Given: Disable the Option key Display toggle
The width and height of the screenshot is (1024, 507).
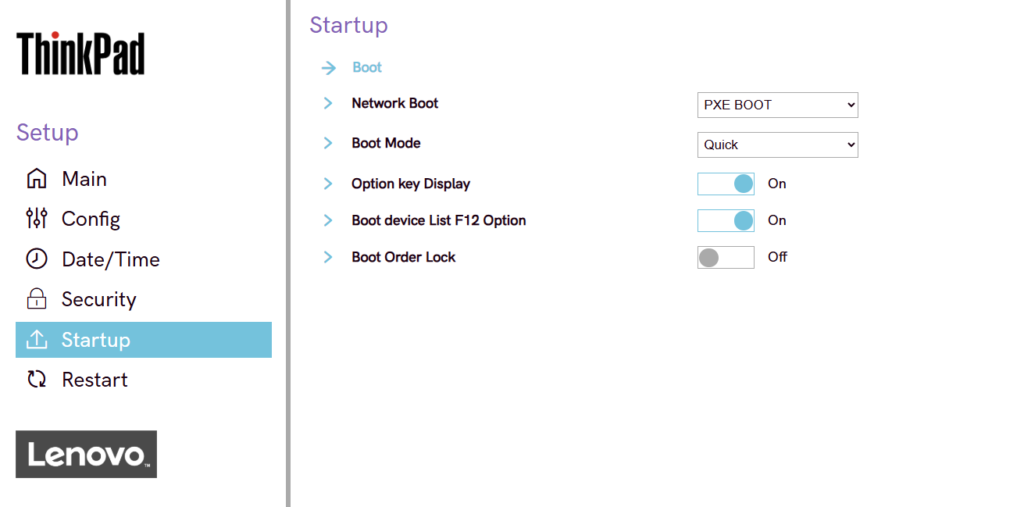Looking at the screenshot, I should (x=726, y=184).
